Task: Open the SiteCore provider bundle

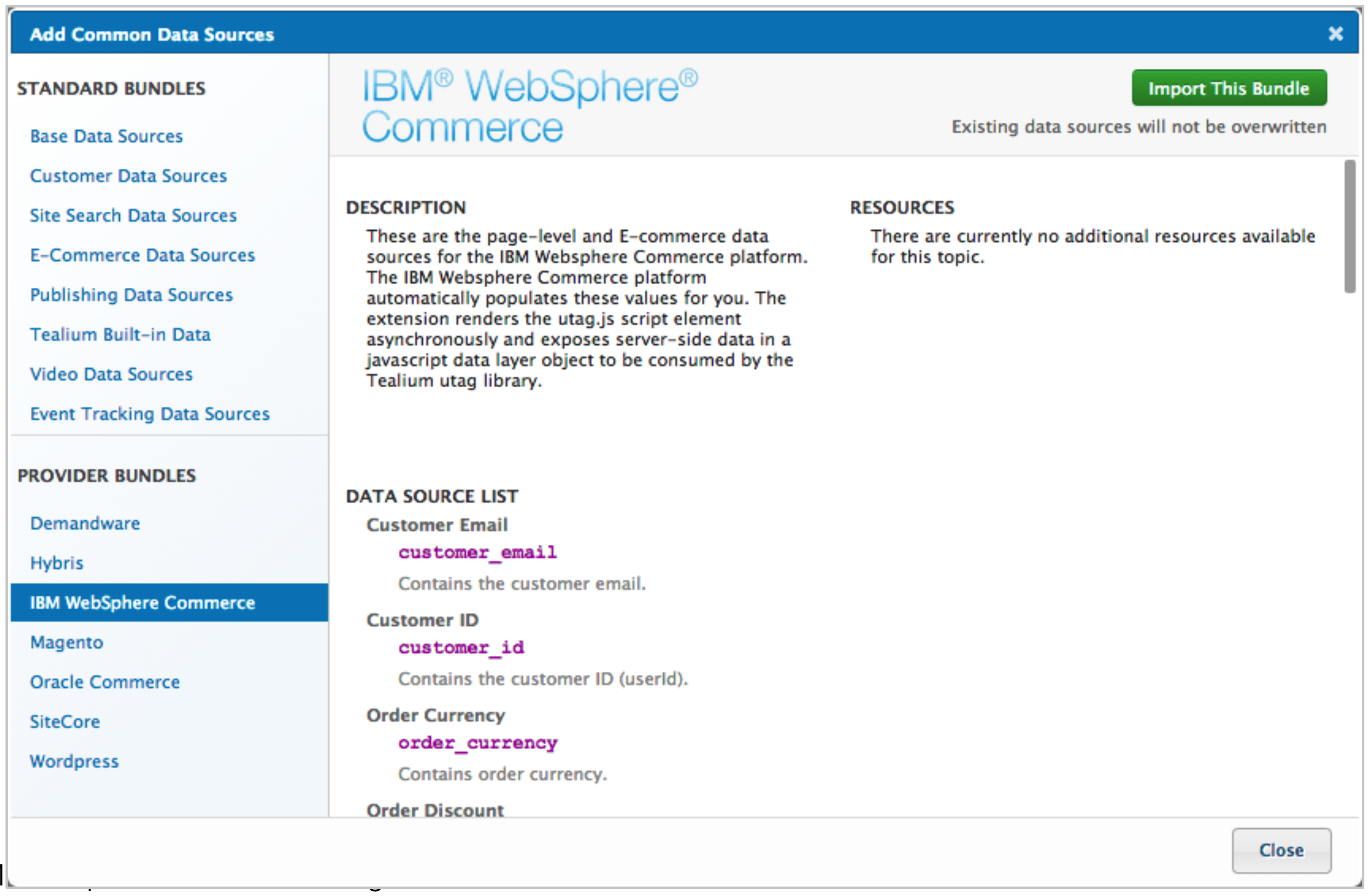Action: pos(65,722)
